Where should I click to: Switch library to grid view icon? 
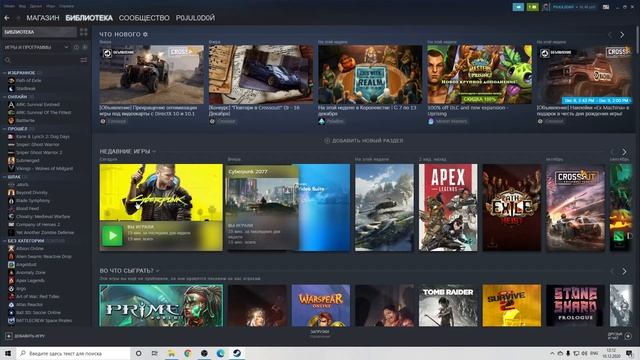[x=84, y=32]
